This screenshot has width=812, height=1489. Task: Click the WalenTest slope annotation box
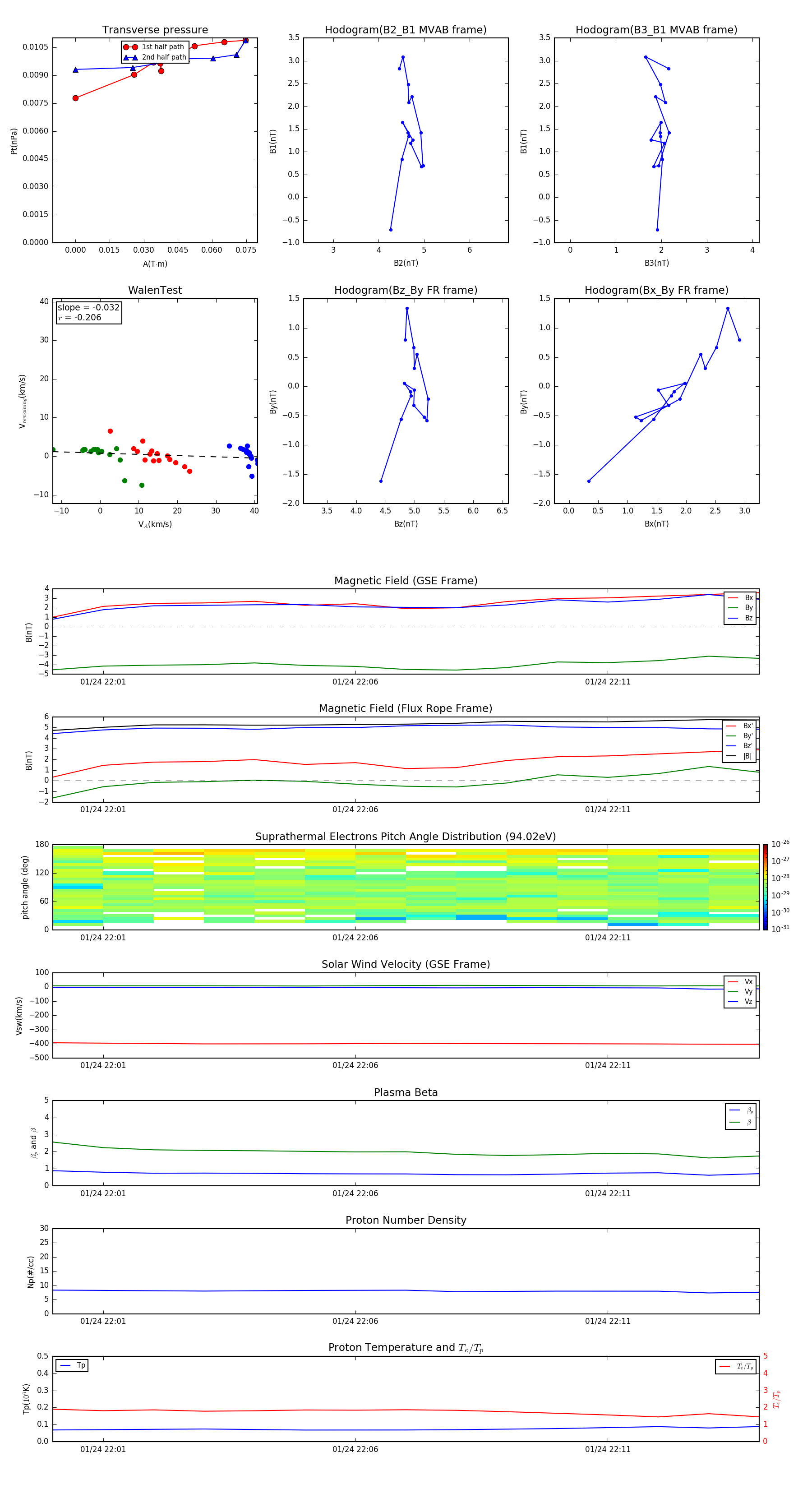[88, 313]
